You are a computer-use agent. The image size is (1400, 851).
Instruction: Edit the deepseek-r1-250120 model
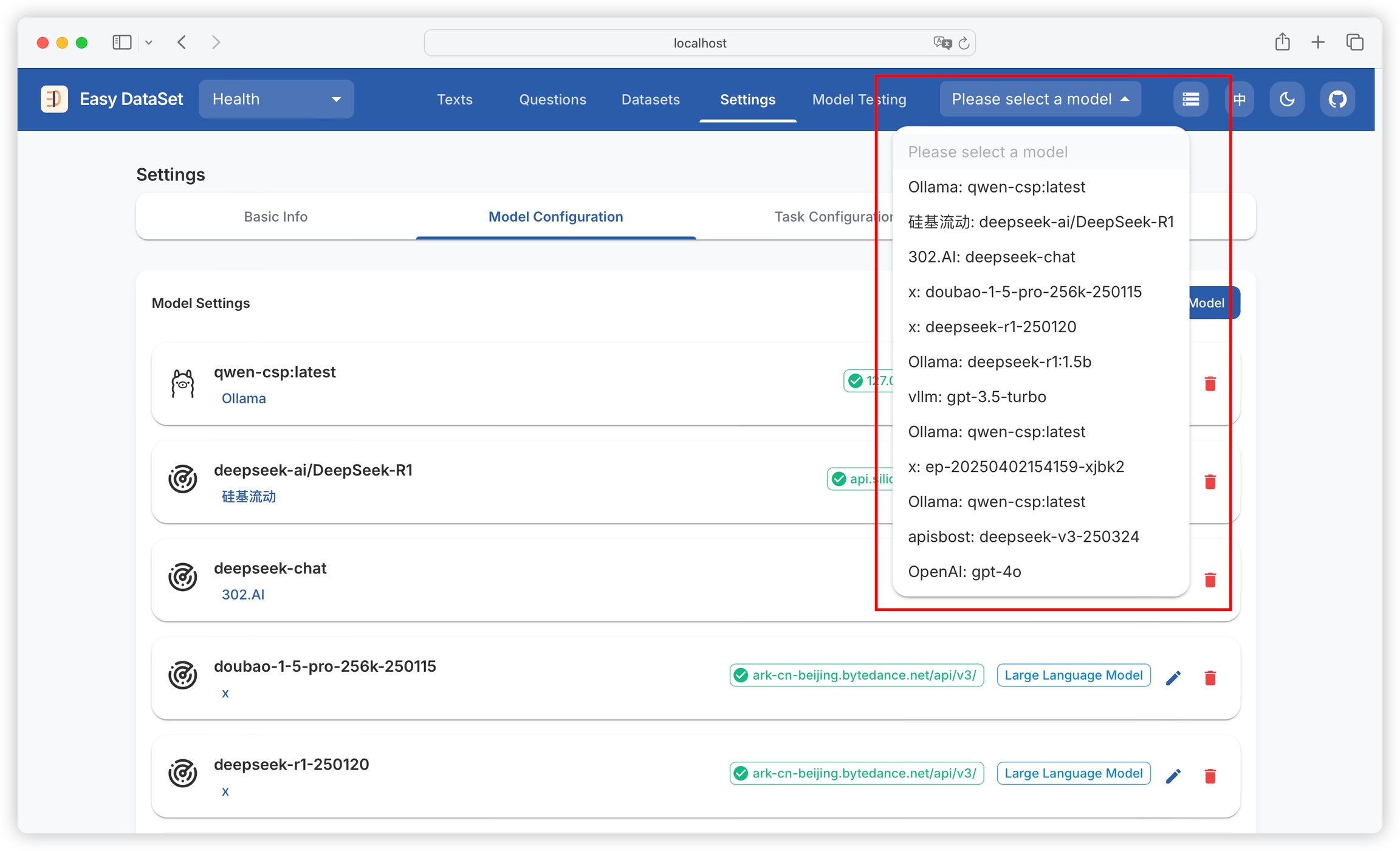tap(1173, 776)
